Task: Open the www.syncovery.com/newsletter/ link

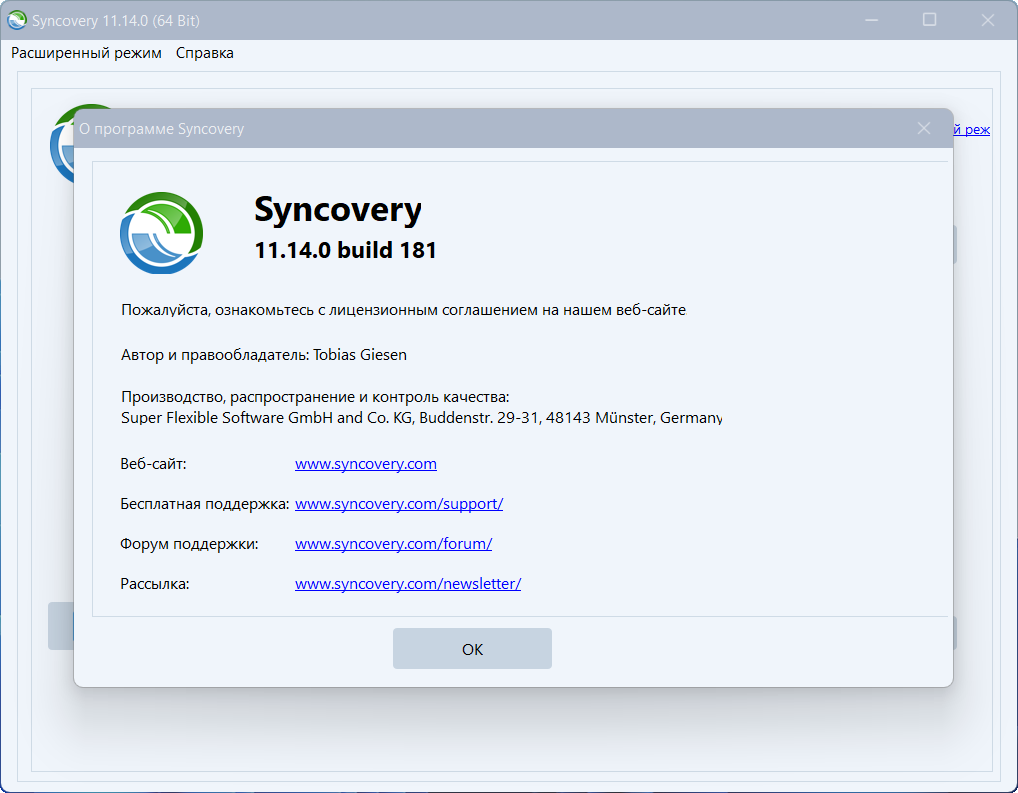Action: point(408,584)
